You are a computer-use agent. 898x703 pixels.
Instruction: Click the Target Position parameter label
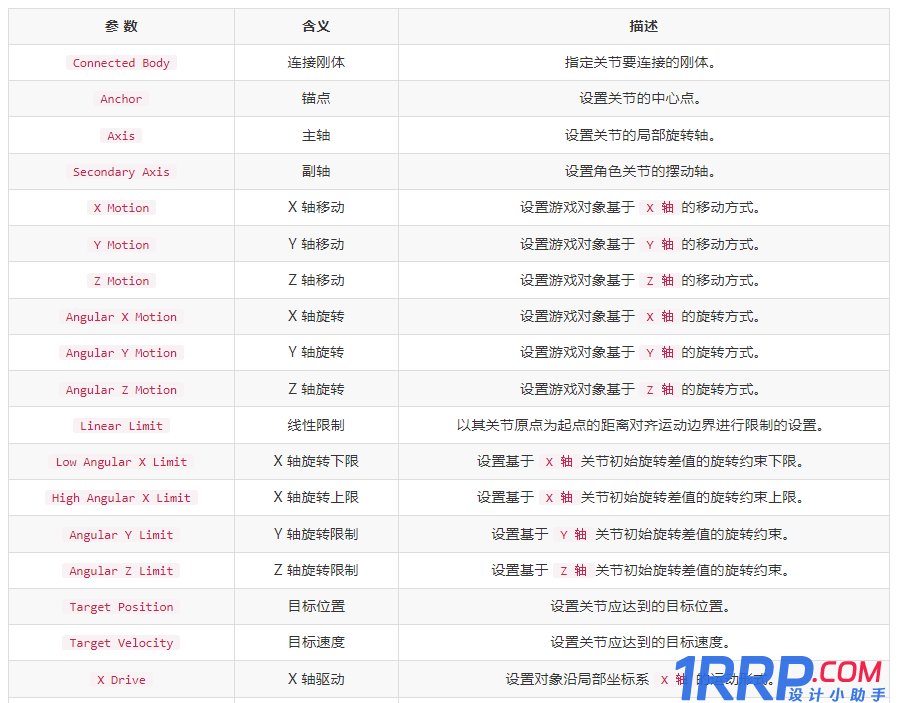pyautogui.click(x=121, y=607)
